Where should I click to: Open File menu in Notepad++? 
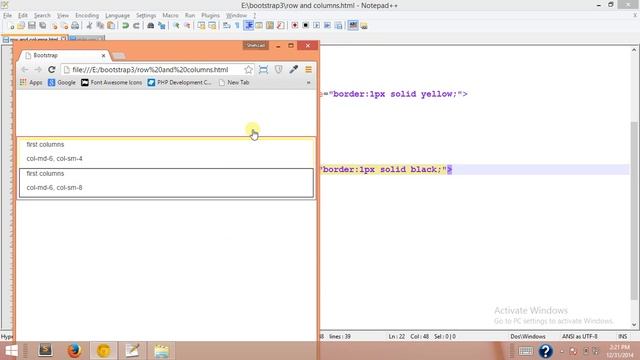point(7,15)
